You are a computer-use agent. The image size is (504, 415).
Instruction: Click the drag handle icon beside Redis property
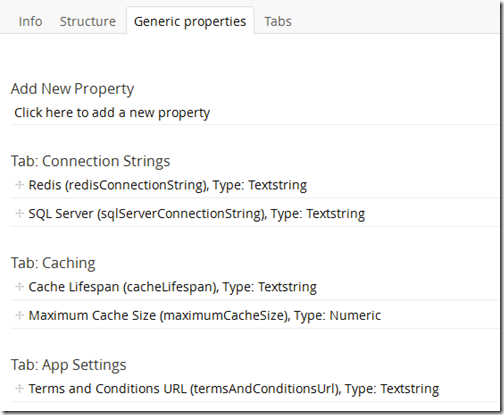[x=19, y=185]
